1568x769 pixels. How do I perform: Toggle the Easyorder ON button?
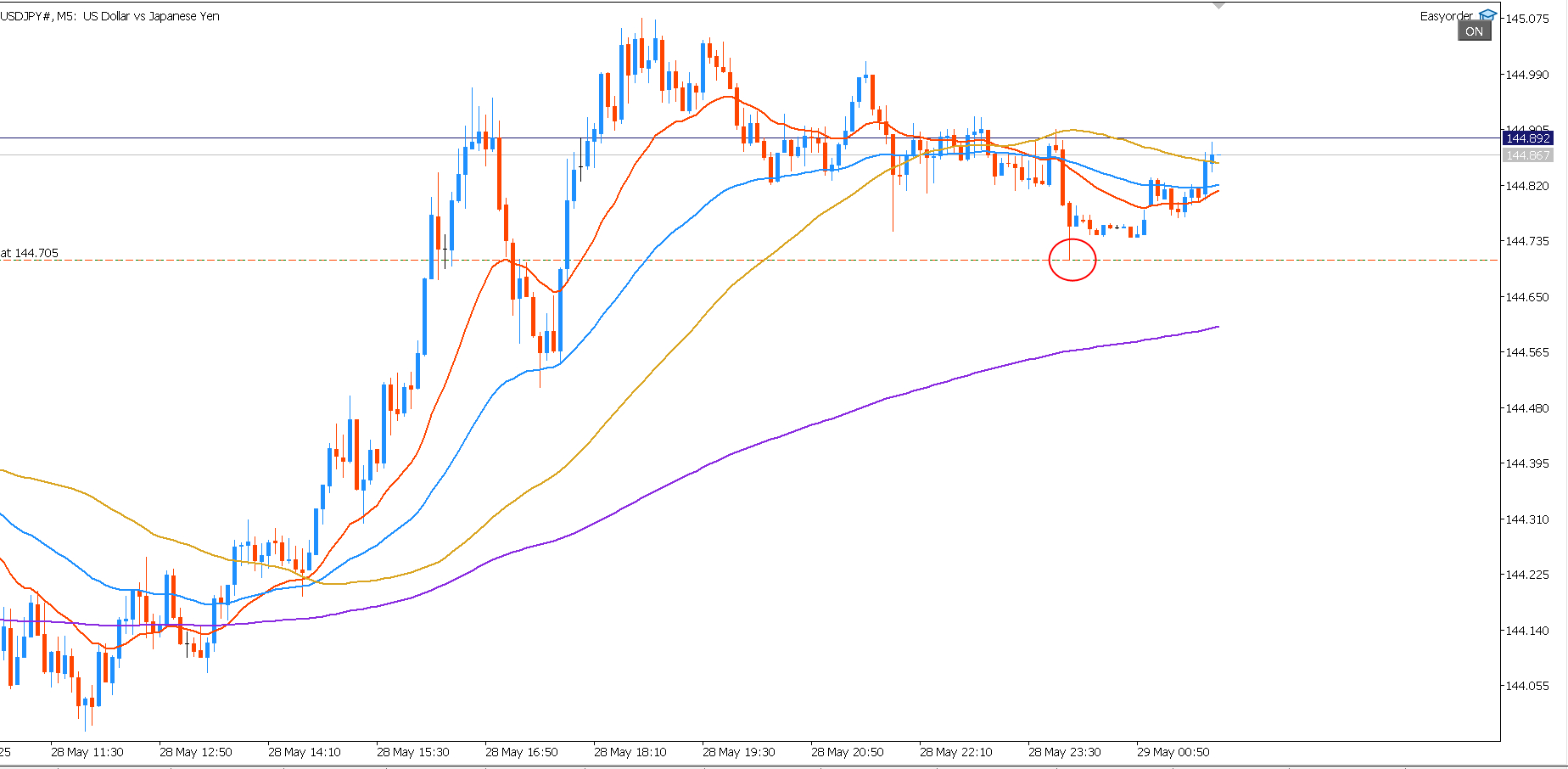point(1475,31)
